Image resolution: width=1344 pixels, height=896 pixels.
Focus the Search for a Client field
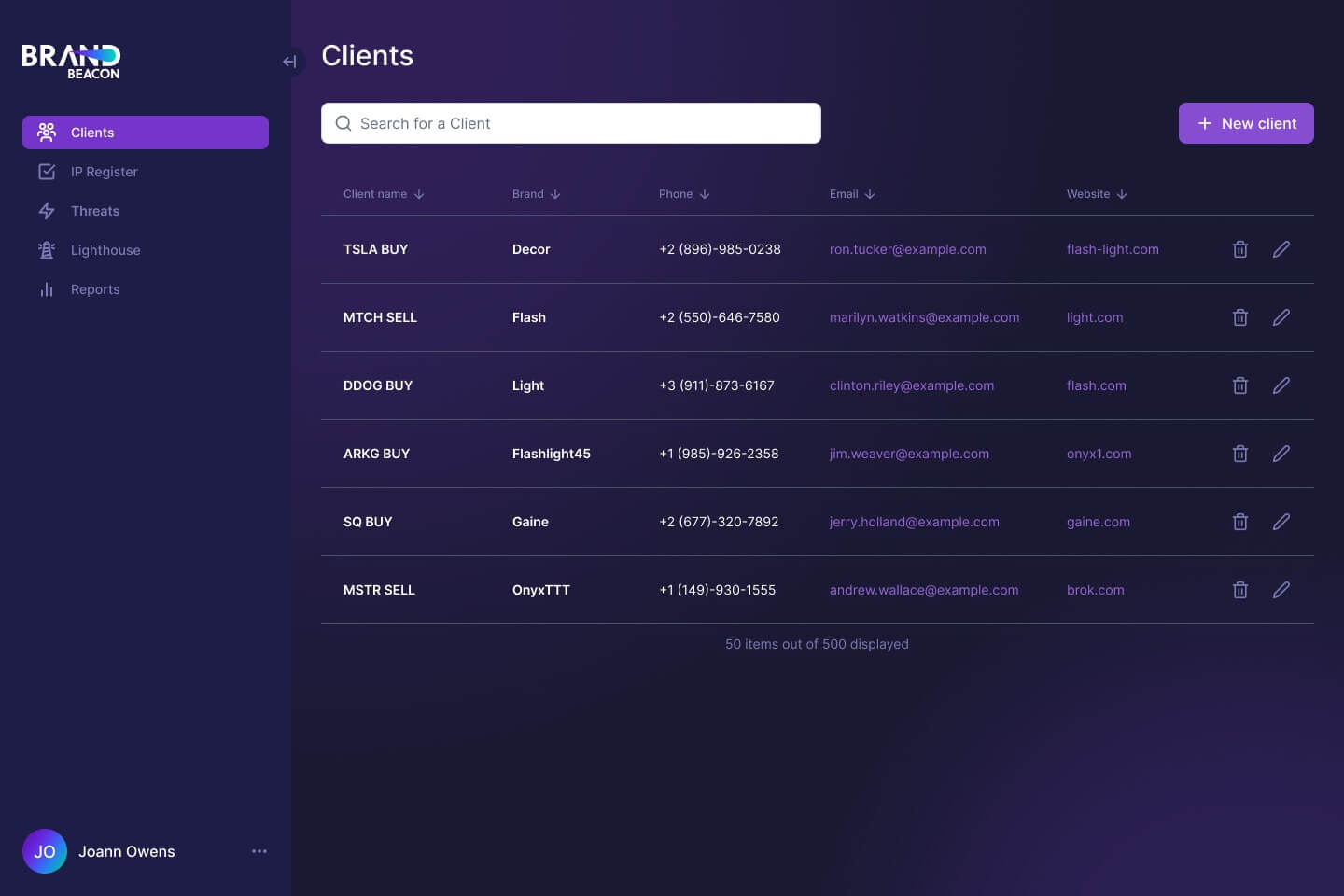pos(571,123)
